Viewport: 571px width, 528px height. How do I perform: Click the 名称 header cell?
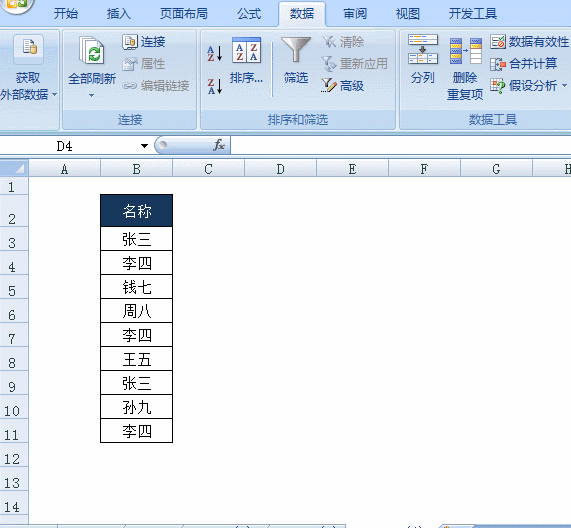tap(137, 210)
